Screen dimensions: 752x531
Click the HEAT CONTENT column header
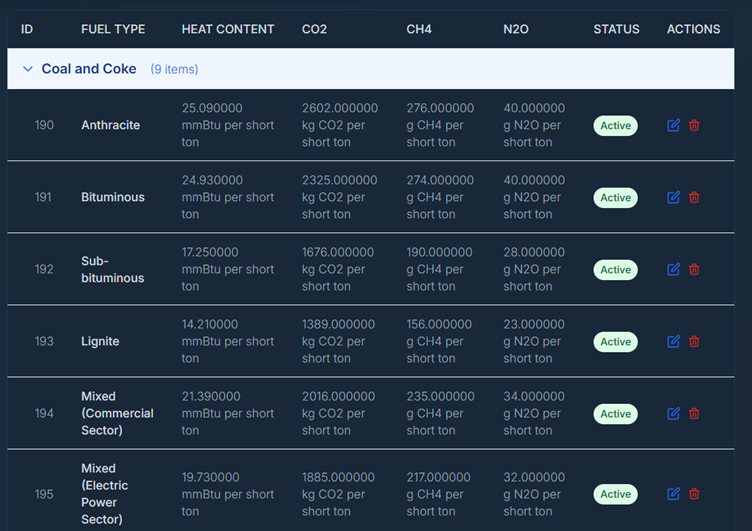tap(228, 29)
